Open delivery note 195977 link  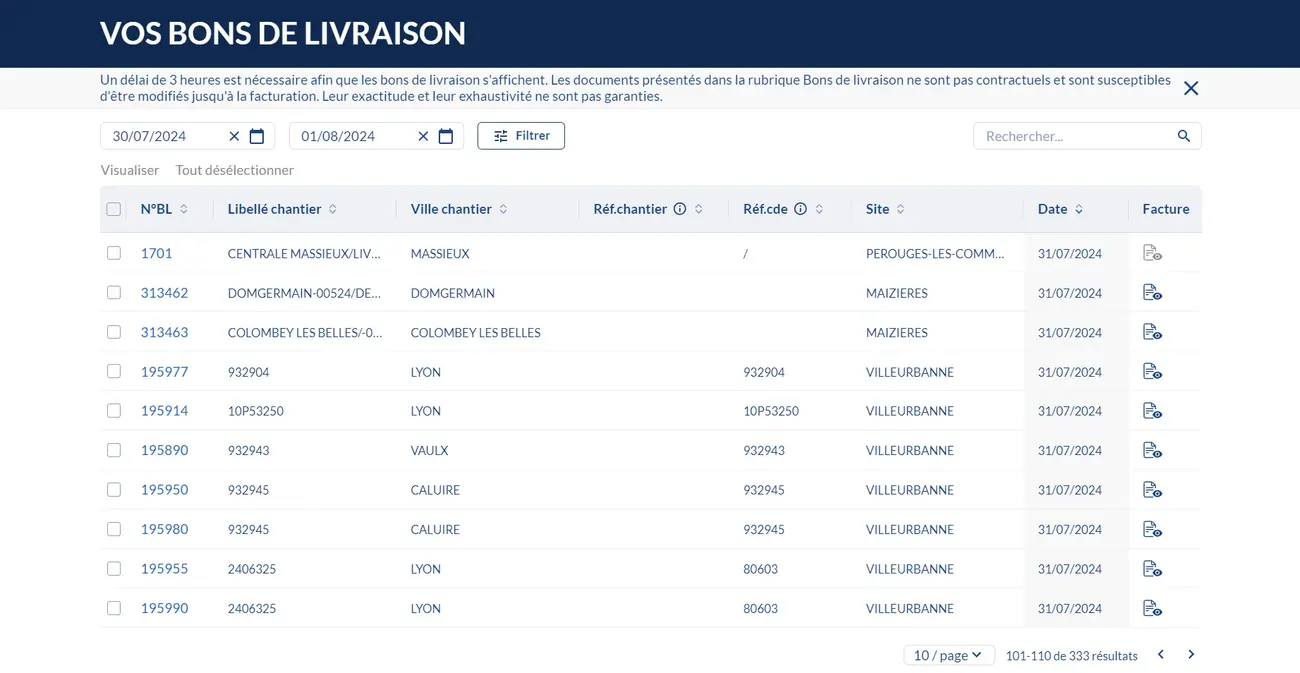click(164, 372)
